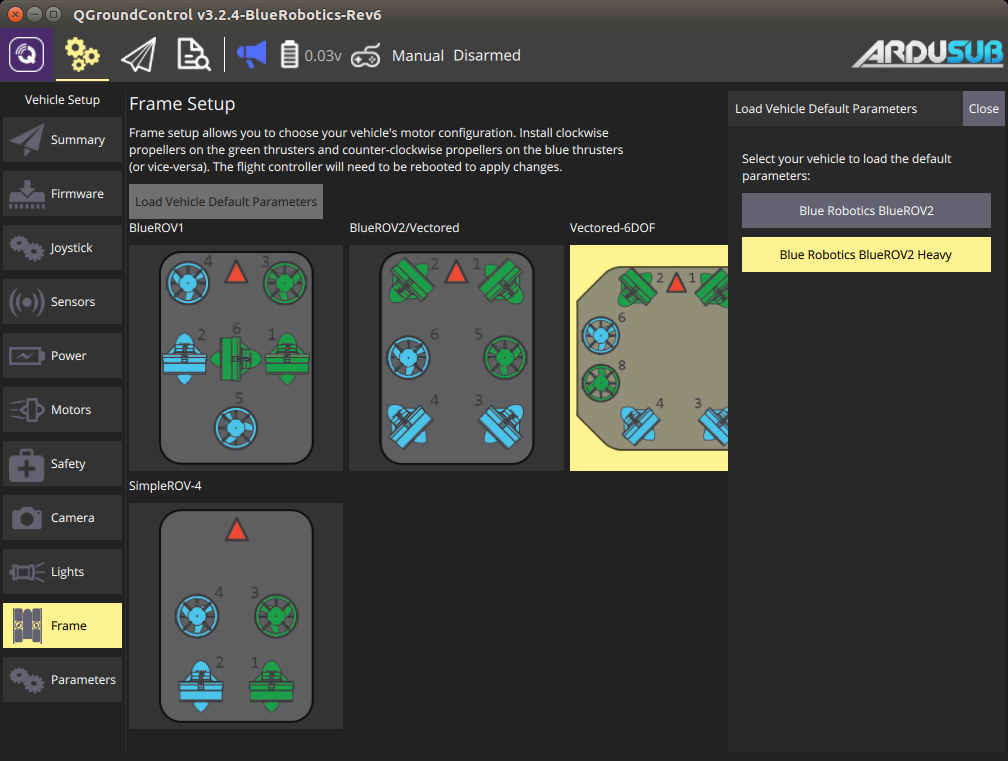The width and height of the screenshot is (1008, 761).
Task: Choose Blue Robotics BlueROV2 defaults
Action: [x=866, y=211]
